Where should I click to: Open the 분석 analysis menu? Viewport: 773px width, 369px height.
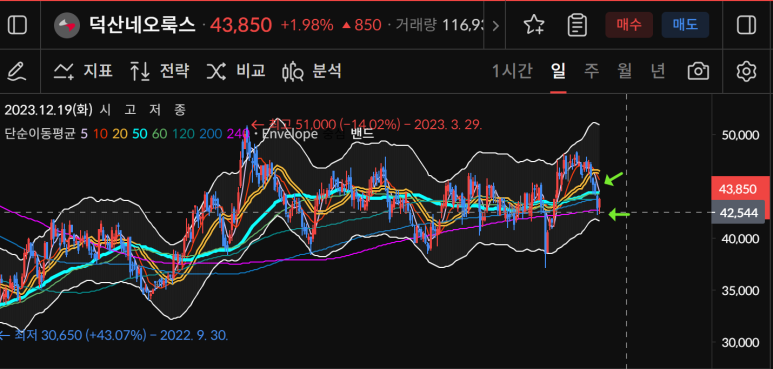tap(312, 71)
